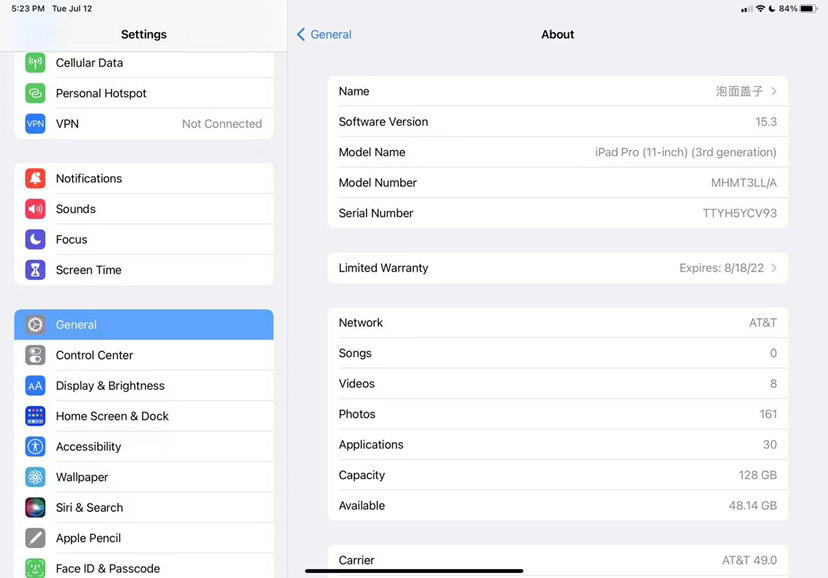This screenshot has width=828, height=578.
Task: Tap the Wi-Fi status icon in status bar
Action: pos(760,8)
